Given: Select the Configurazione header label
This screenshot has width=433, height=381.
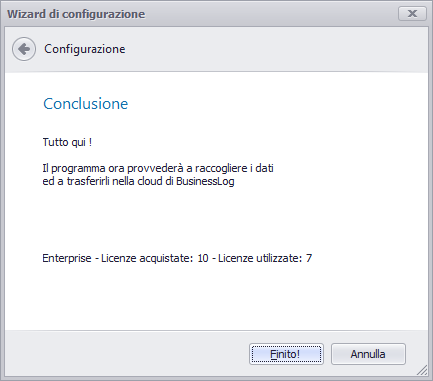Looking at the screenshot, I should (x=85, y=49).
